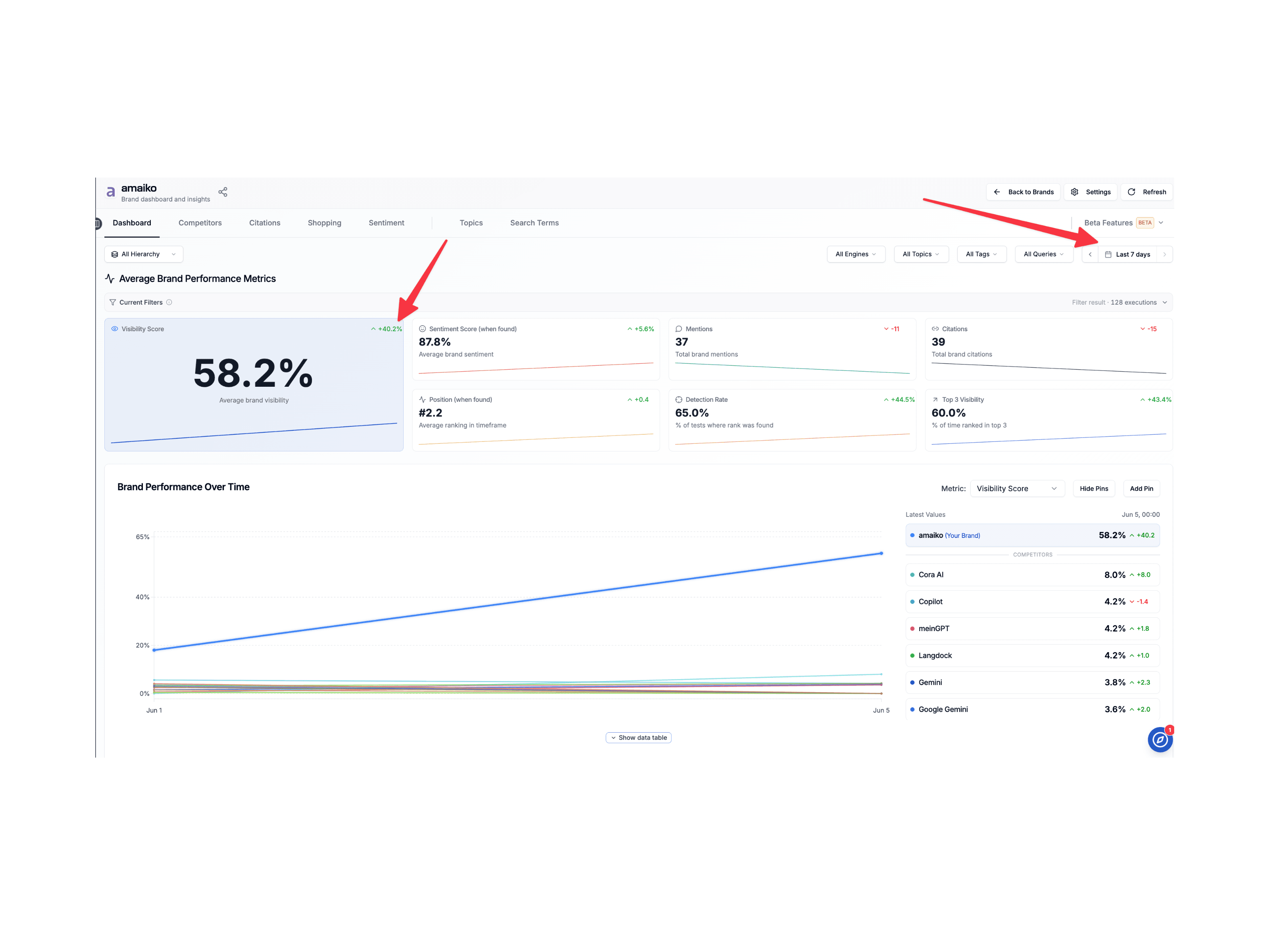The height and width of the screenshot is (952, 1270).
Task: Click the refresh circular arrow icon
Action: point(1131,192)
